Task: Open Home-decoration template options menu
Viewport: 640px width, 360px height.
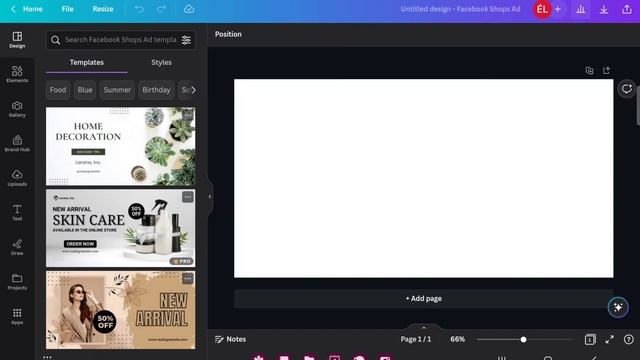Action: pyautogui.click(x=187, y=115)
